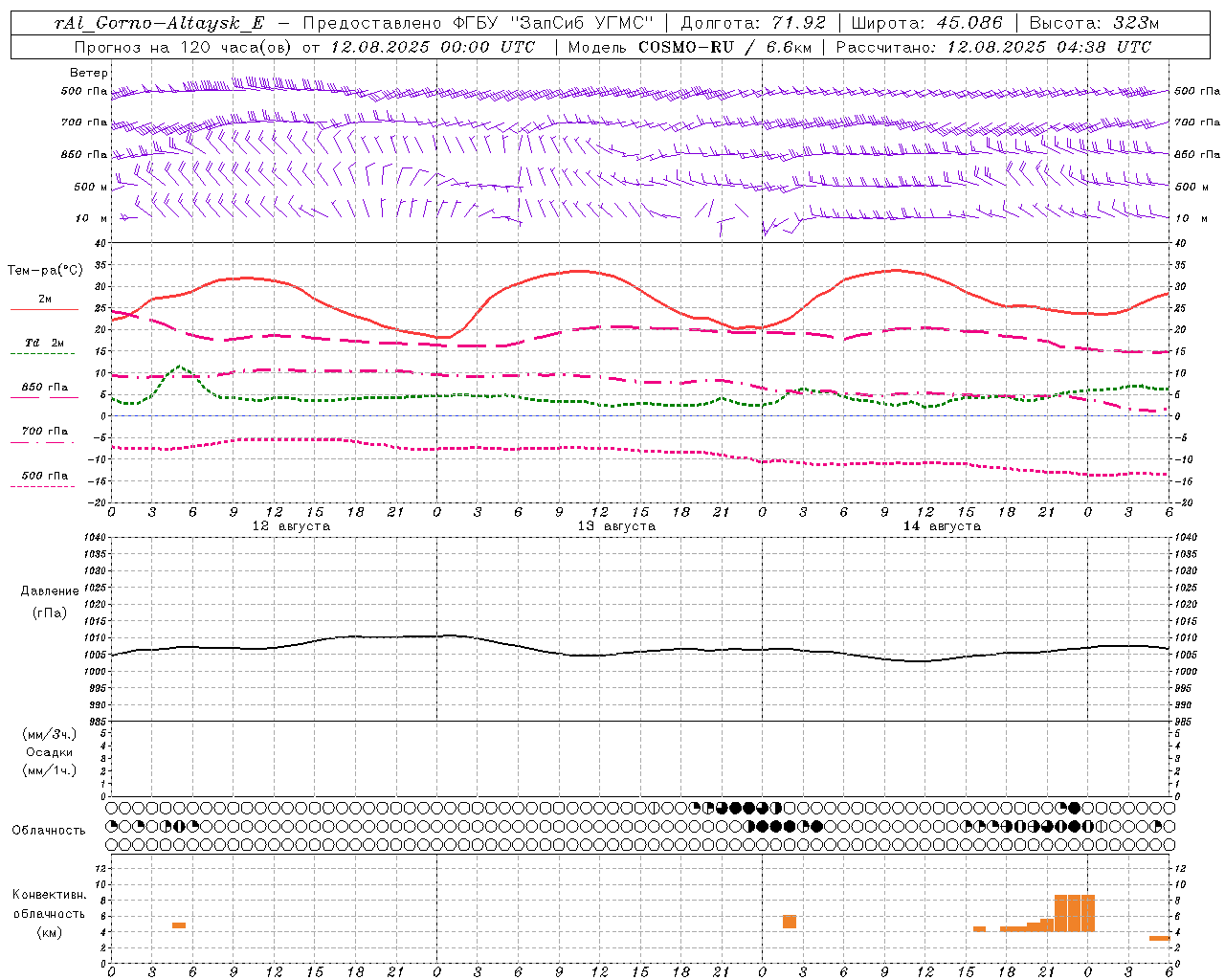Click the "Осадки" precipitation label
This screenshot has width=1225, height=980.
pos(50,752)
